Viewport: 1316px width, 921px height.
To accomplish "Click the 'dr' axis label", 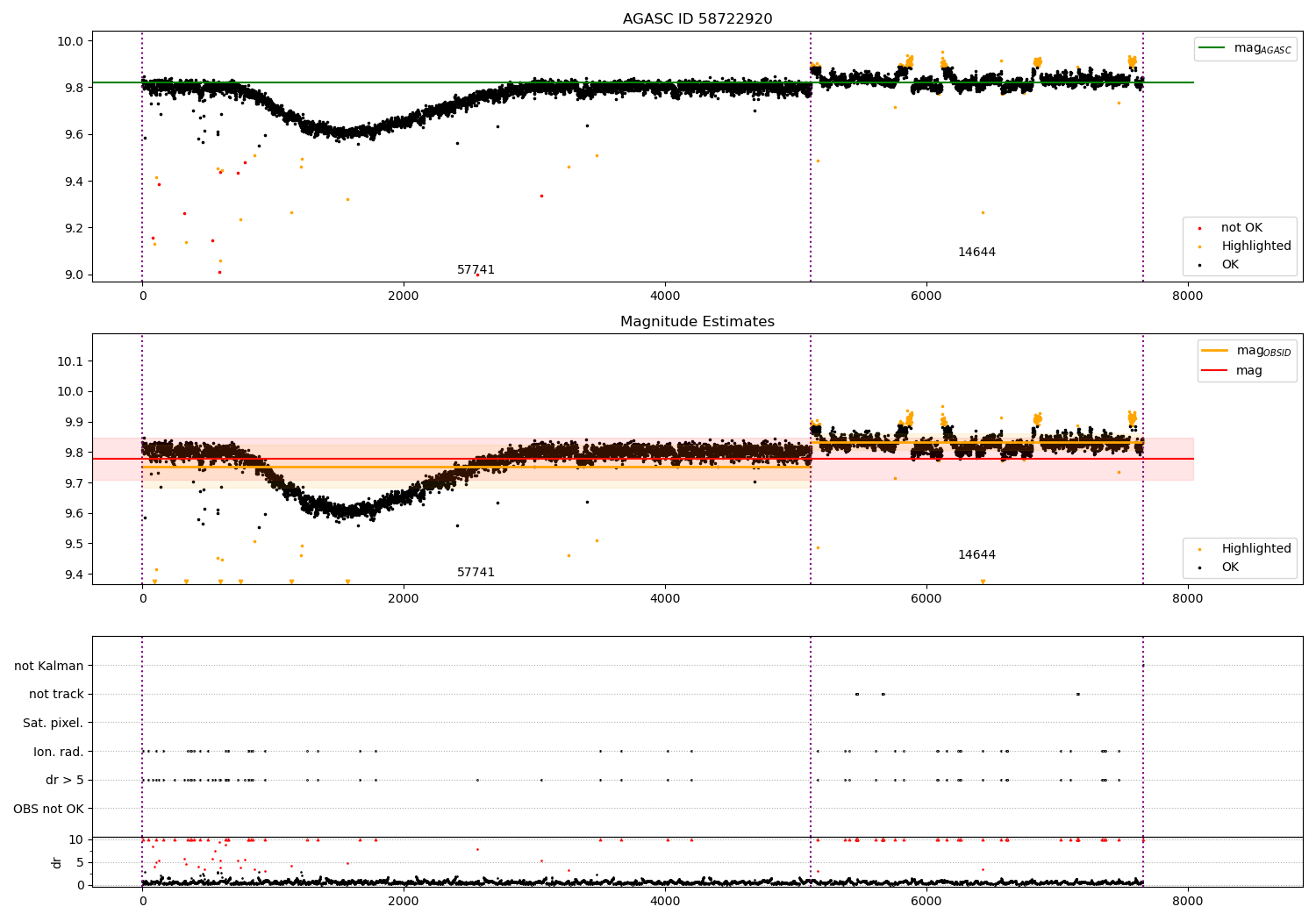I will (x=57, y=862).
